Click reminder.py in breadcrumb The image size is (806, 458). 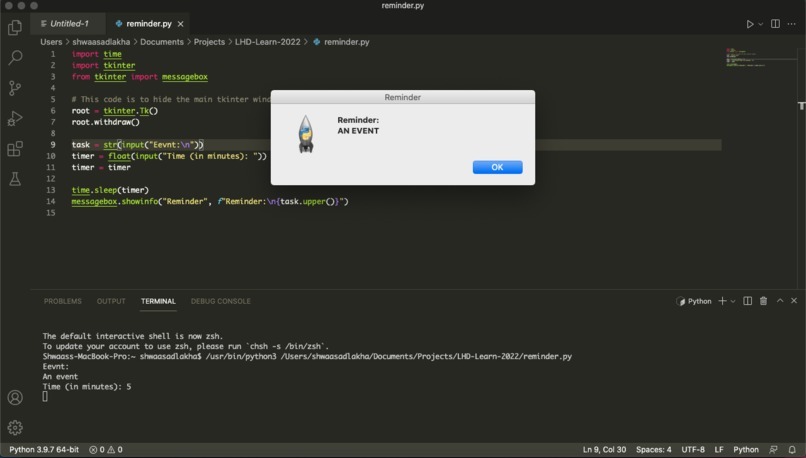pyautogui.click(x=346, y=42)
